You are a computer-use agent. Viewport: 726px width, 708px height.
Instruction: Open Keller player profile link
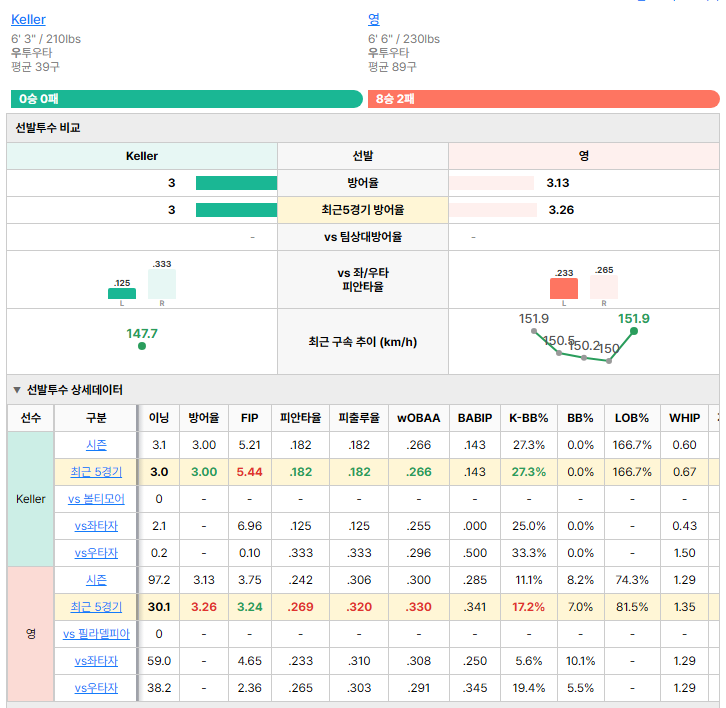(x=28, y=19)
